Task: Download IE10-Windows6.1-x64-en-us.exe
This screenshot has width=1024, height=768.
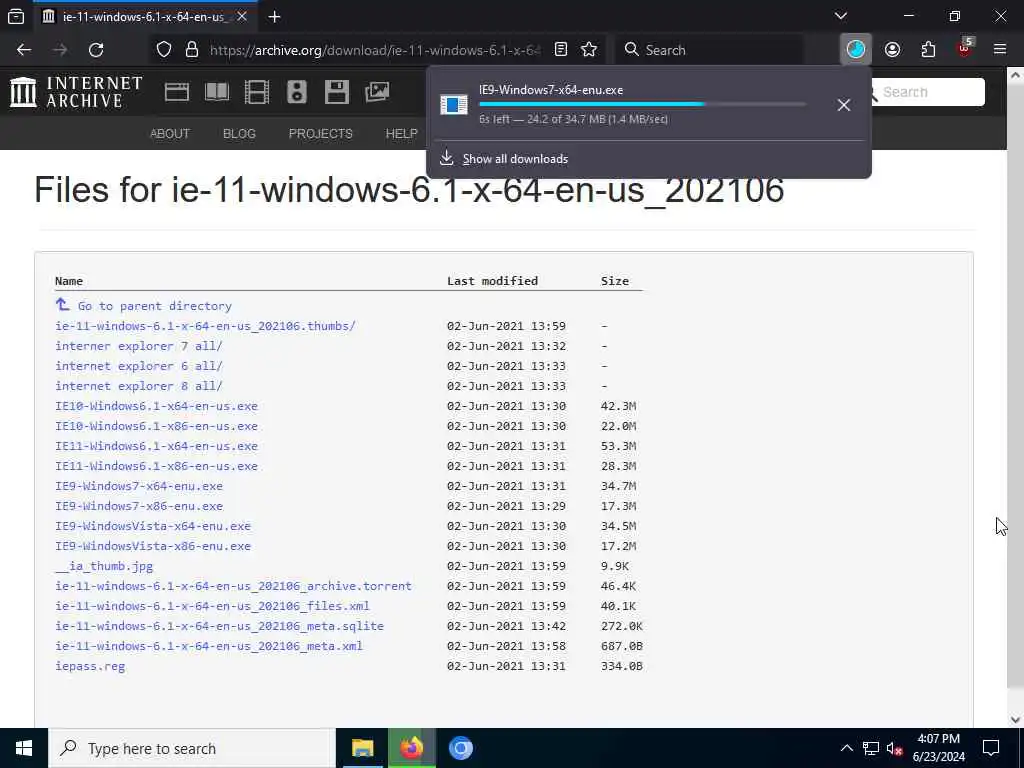Action: pos(156,406)
